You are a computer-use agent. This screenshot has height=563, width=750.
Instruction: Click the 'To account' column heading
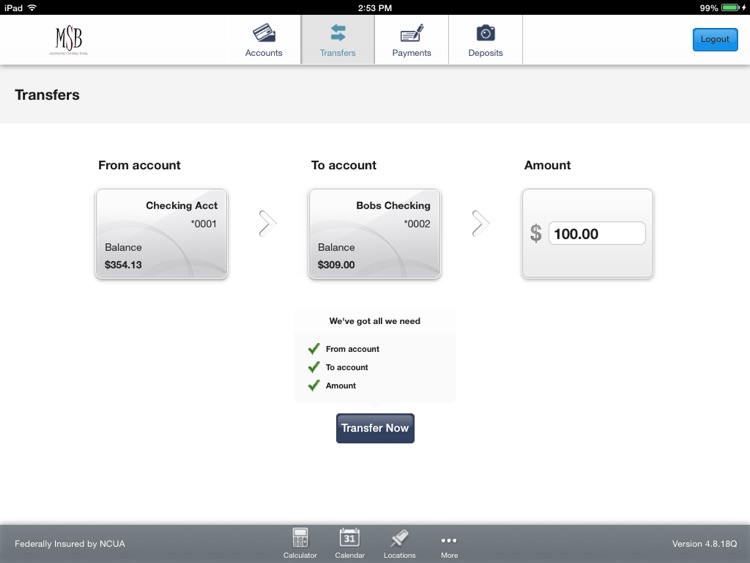(x=343, y=165)
